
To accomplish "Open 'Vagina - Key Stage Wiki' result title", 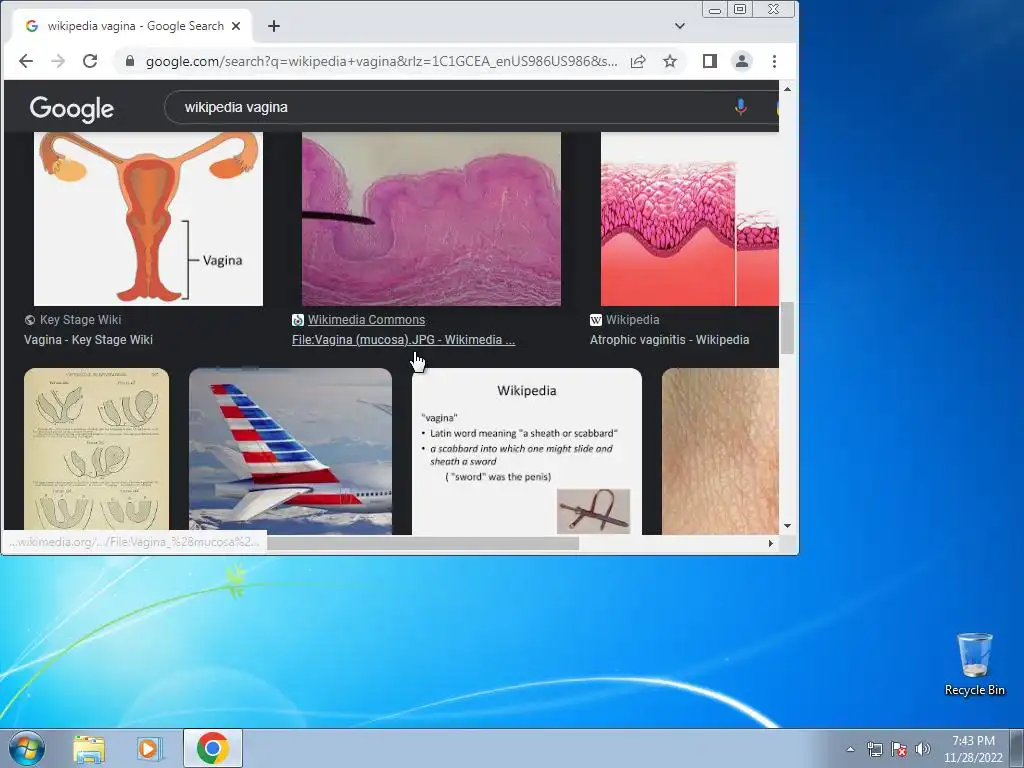I will pyautogui.click(x=88, y=340).
